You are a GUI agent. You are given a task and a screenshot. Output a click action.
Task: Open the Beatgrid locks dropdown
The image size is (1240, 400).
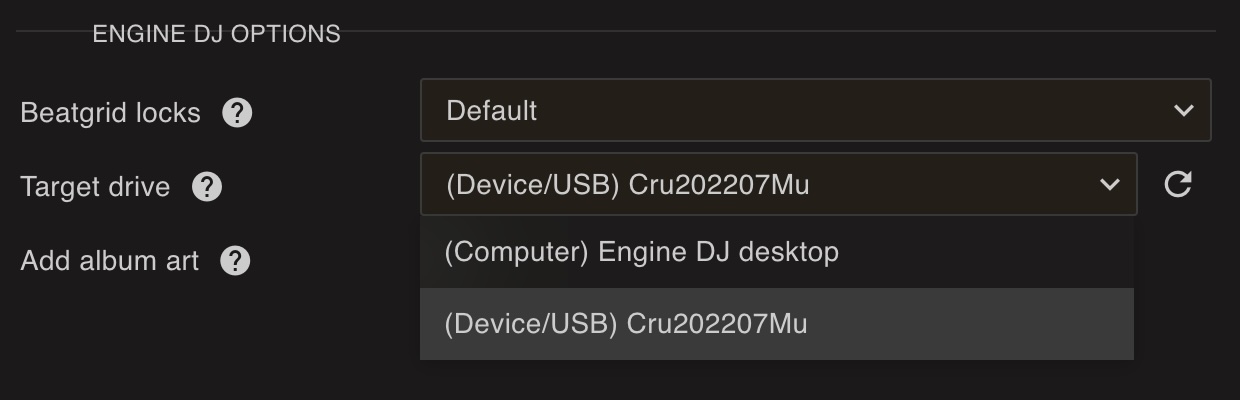(x=815, y=110)
